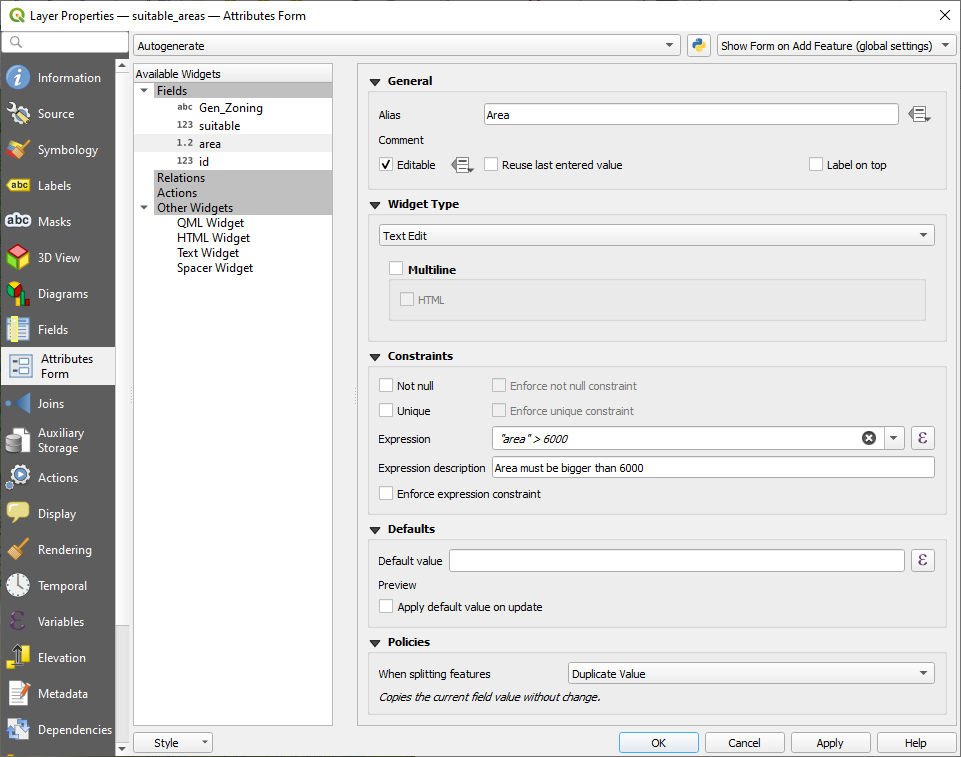Click the search field at top left

click(65, 42)
